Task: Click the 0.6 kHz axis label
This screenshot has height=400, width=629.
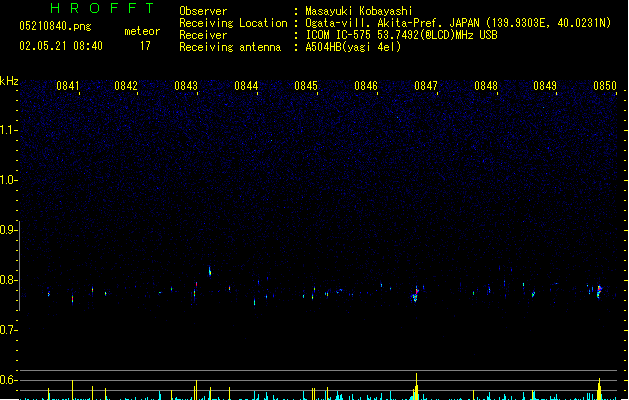Action: (8, 380)
